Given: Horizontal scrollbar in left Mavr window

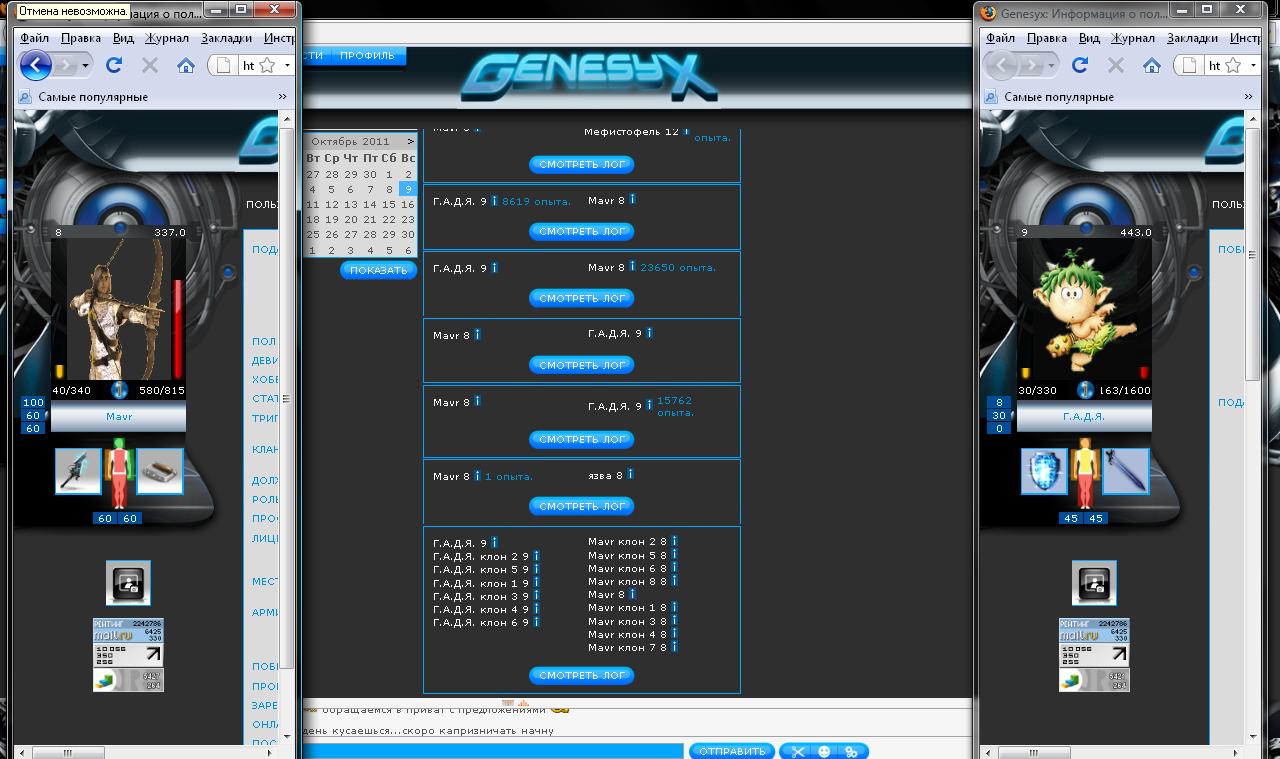Looking at the screenshot, I should coord(144,752).
